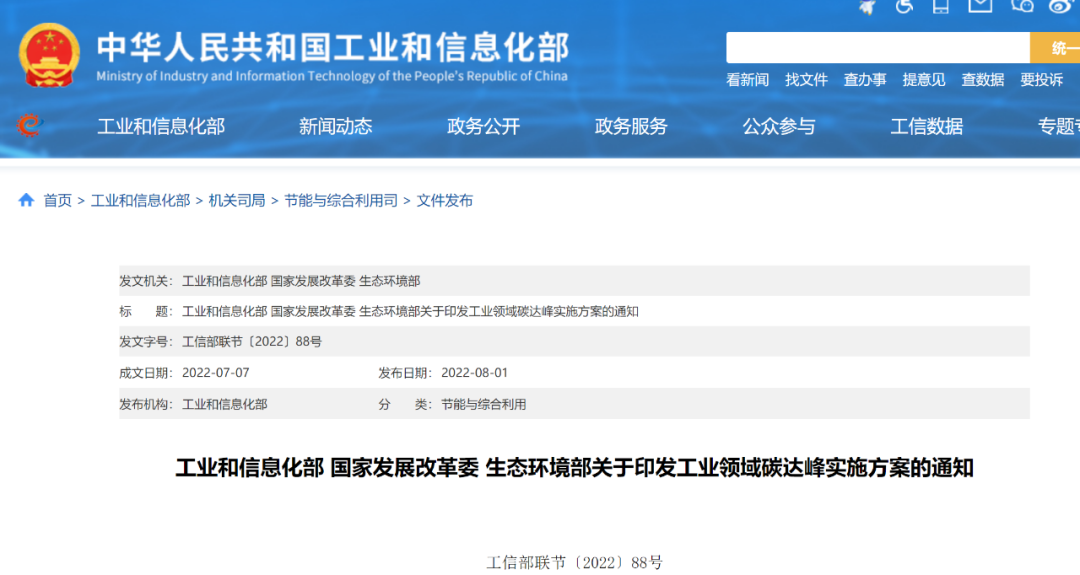Open the mobile phone version icon
The image size is (1080, 575).
click(x=941, y=6)
